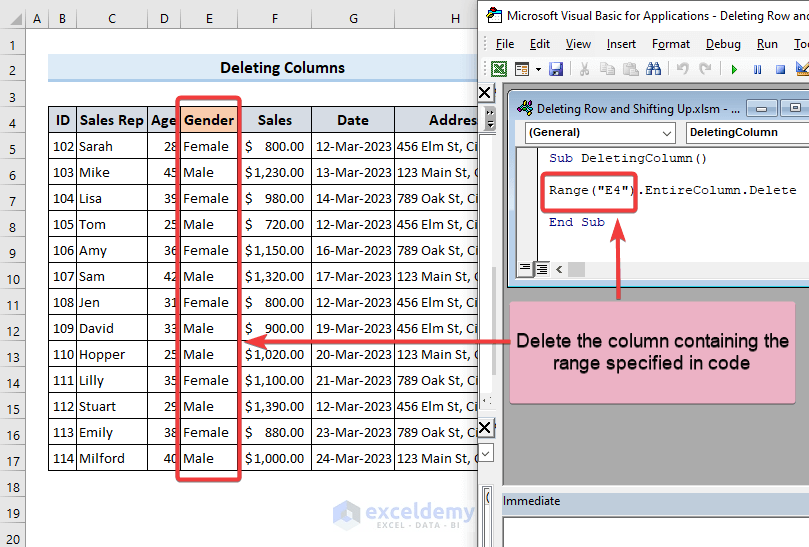Viewport: 809px width, 547px height.
Task: Select column F header in Excel
Action: click(x=274, y=19)
